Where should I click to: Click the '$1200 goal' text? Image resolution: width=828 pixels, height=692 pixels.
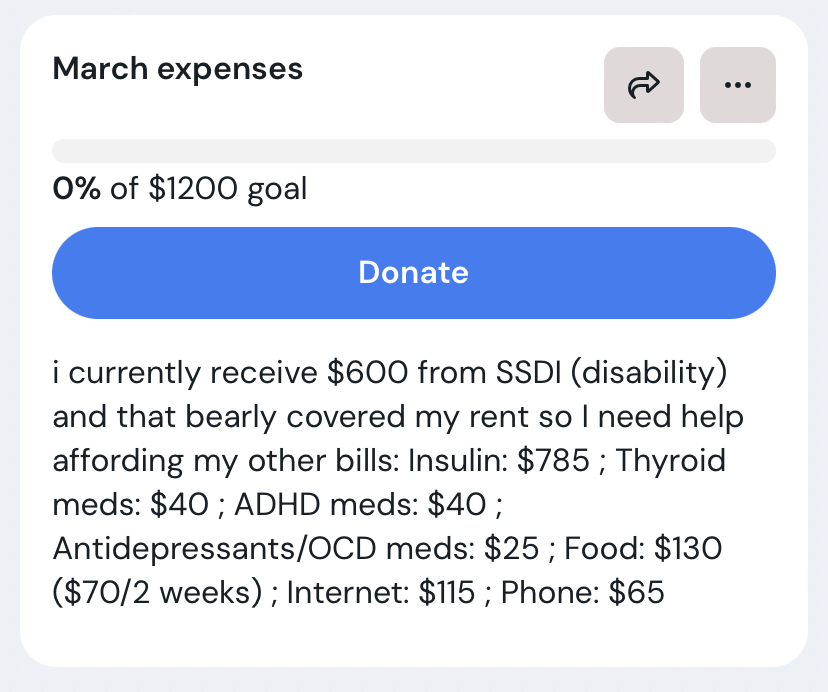pyautogui.click(x=228, y=188)
